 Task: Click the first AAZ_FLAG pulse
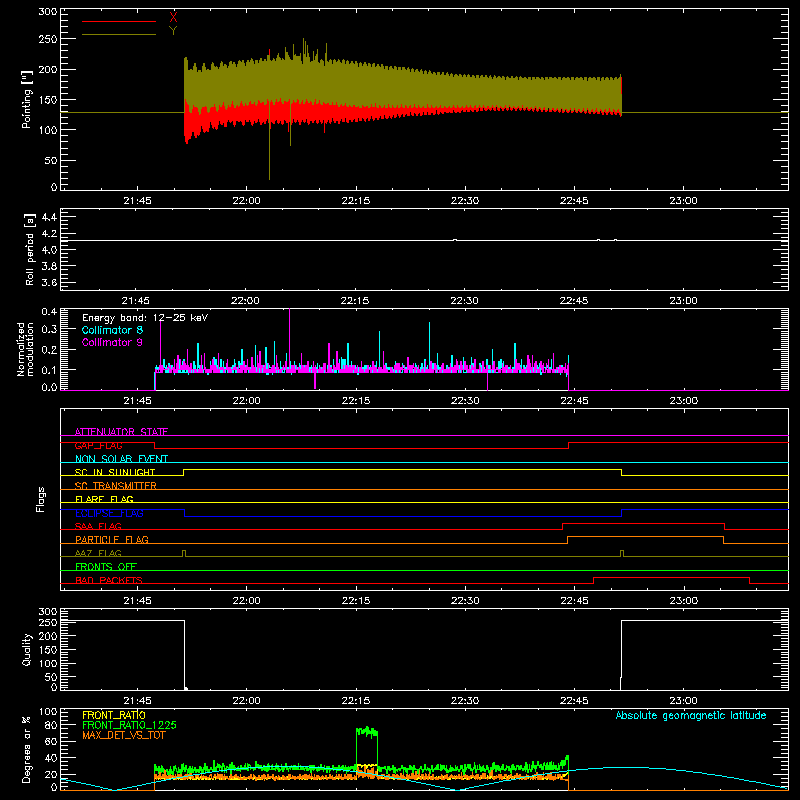(x=184, y=553)
